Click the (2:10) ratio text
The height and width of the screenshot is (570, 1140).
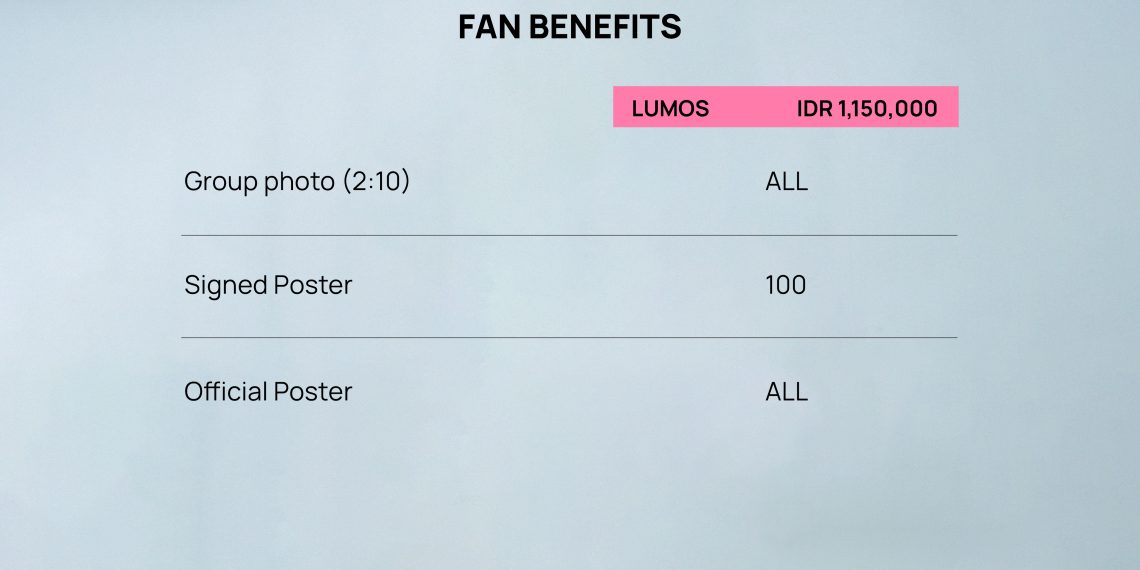[x=376, y=181]
